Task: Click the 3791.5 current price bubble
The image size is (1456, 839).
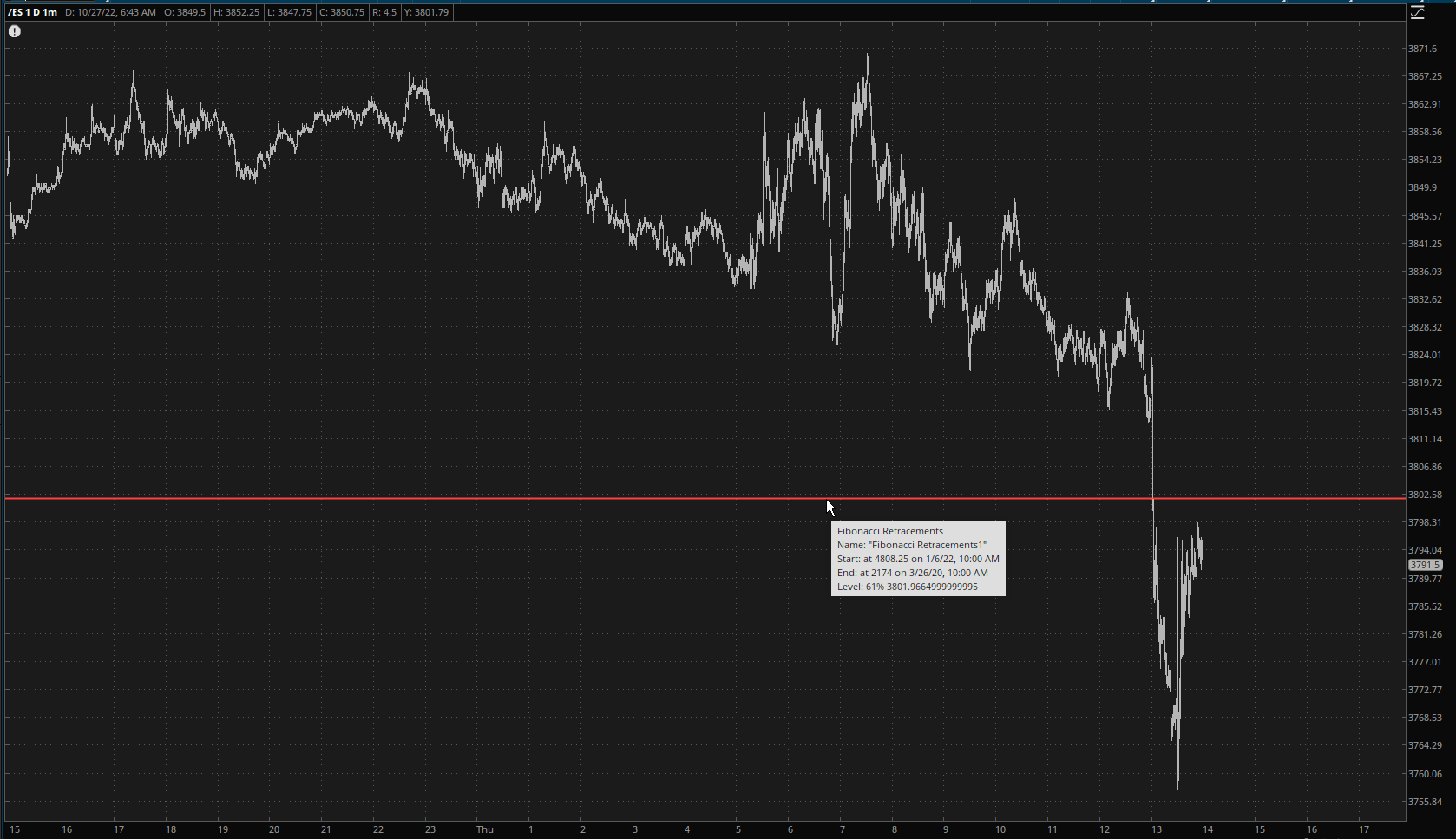Action: 1425,565
